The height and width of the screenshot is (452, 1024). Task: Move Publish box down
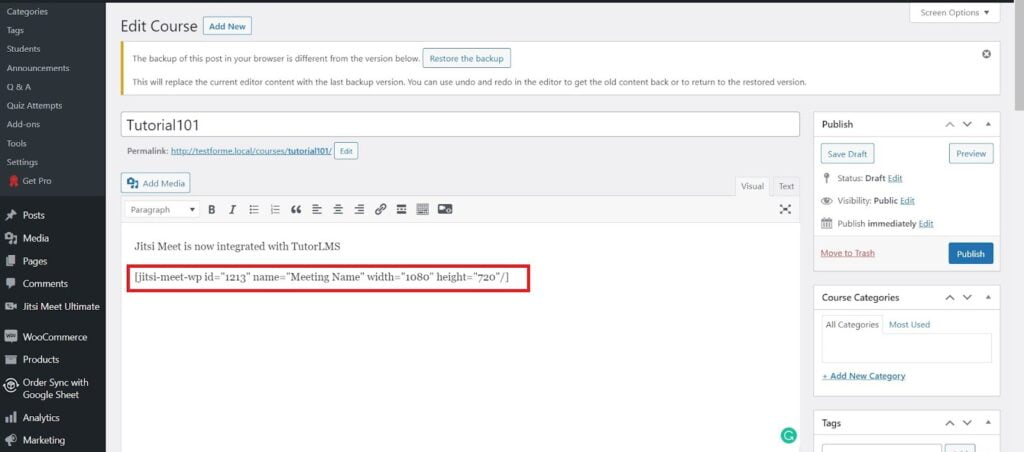pos(967,124)
